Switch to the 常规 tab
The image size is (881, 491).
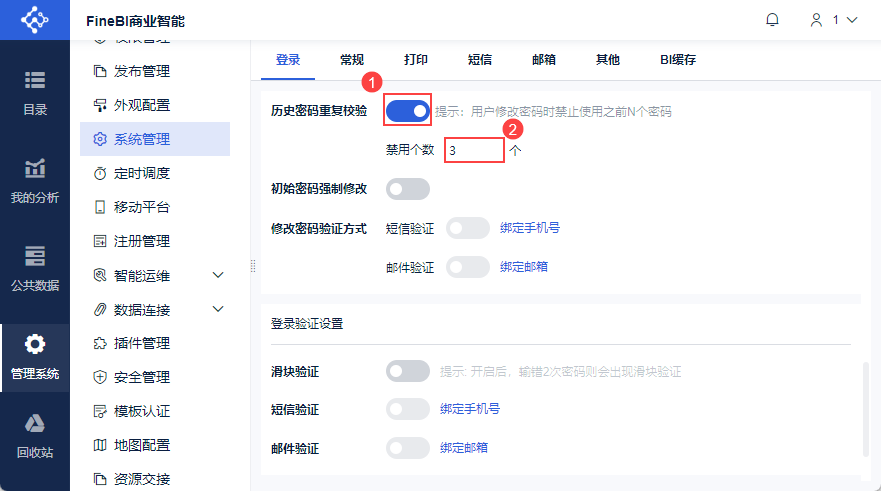(352, 60)
